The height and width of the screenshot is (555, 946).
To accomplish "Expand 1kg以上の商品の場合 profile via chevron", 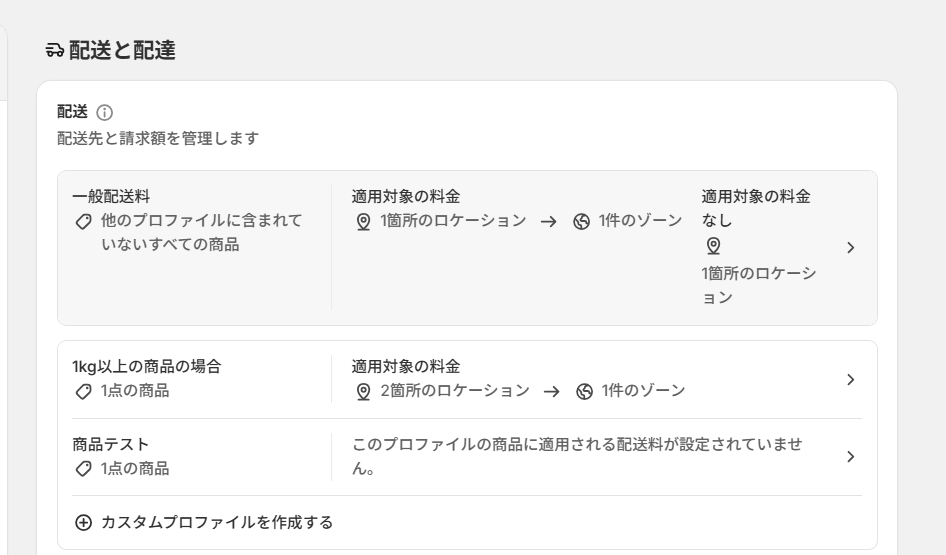I will 851,379.
